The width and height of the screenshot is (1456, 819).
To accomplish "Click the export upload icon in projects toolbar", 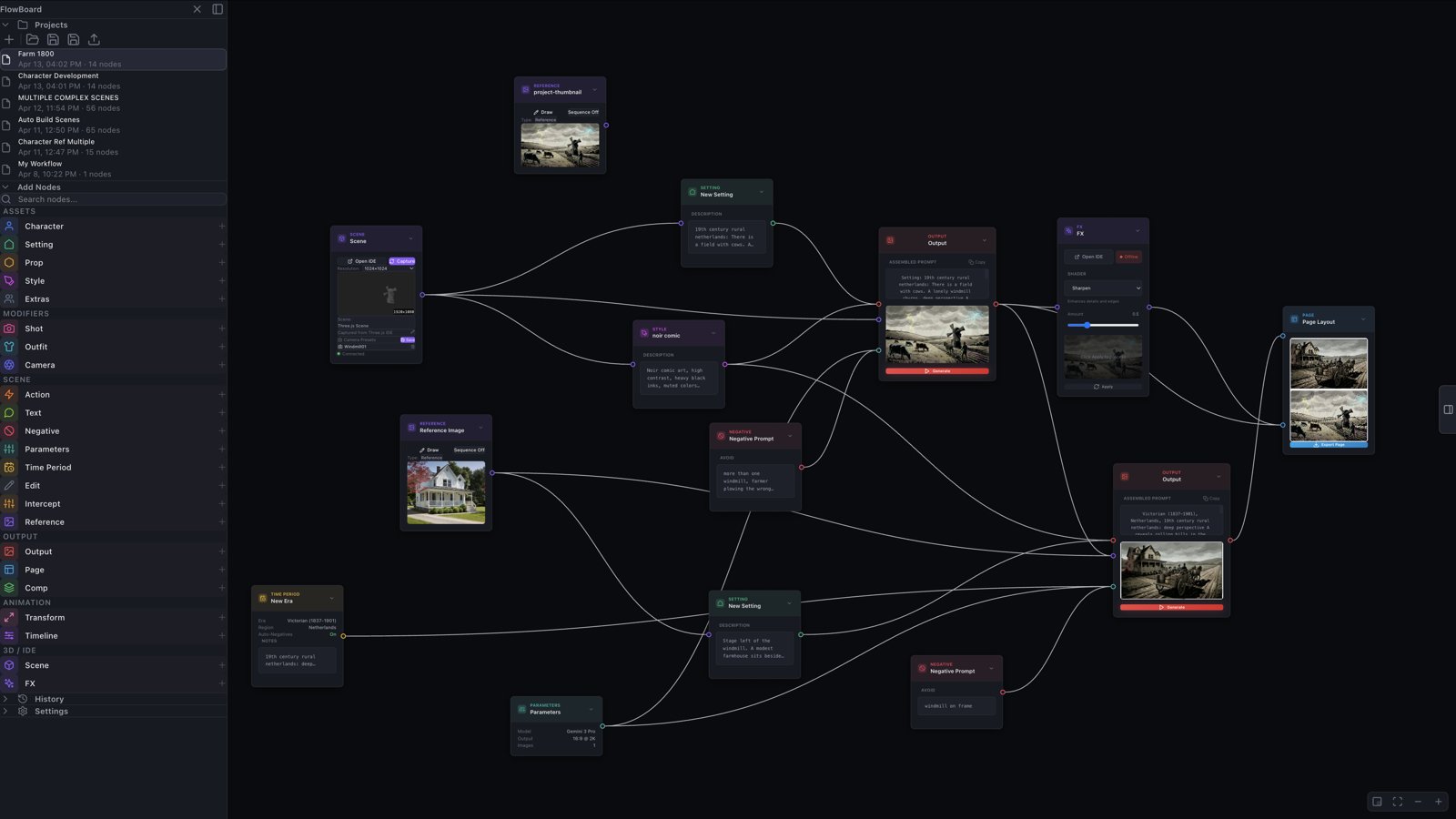I will (x=94, y=39).
